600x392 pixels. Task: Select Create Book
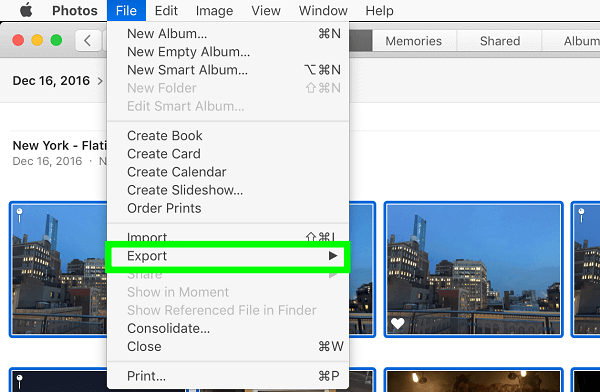(228, 136)
